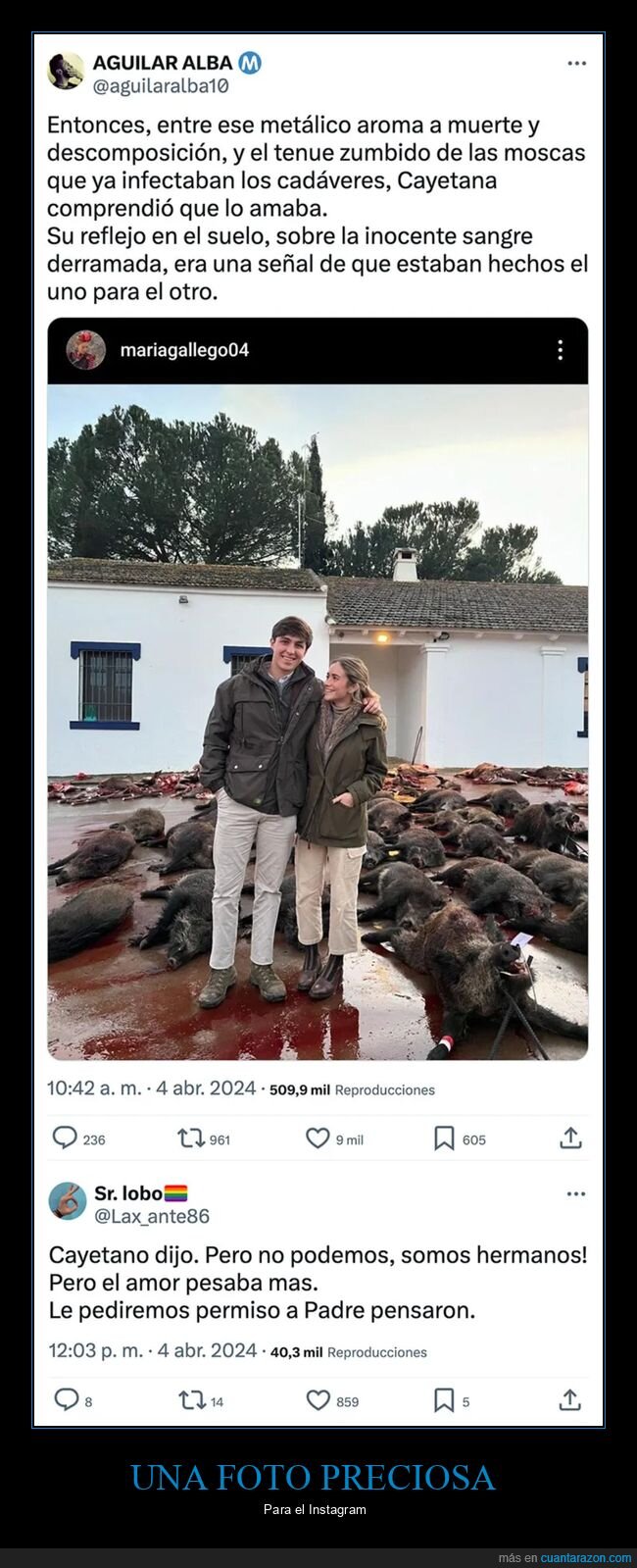This screenshot has height=1568, width=637.
Task: Like the Sr. lobo reply with 859 likes
Action: point(318,1400)
